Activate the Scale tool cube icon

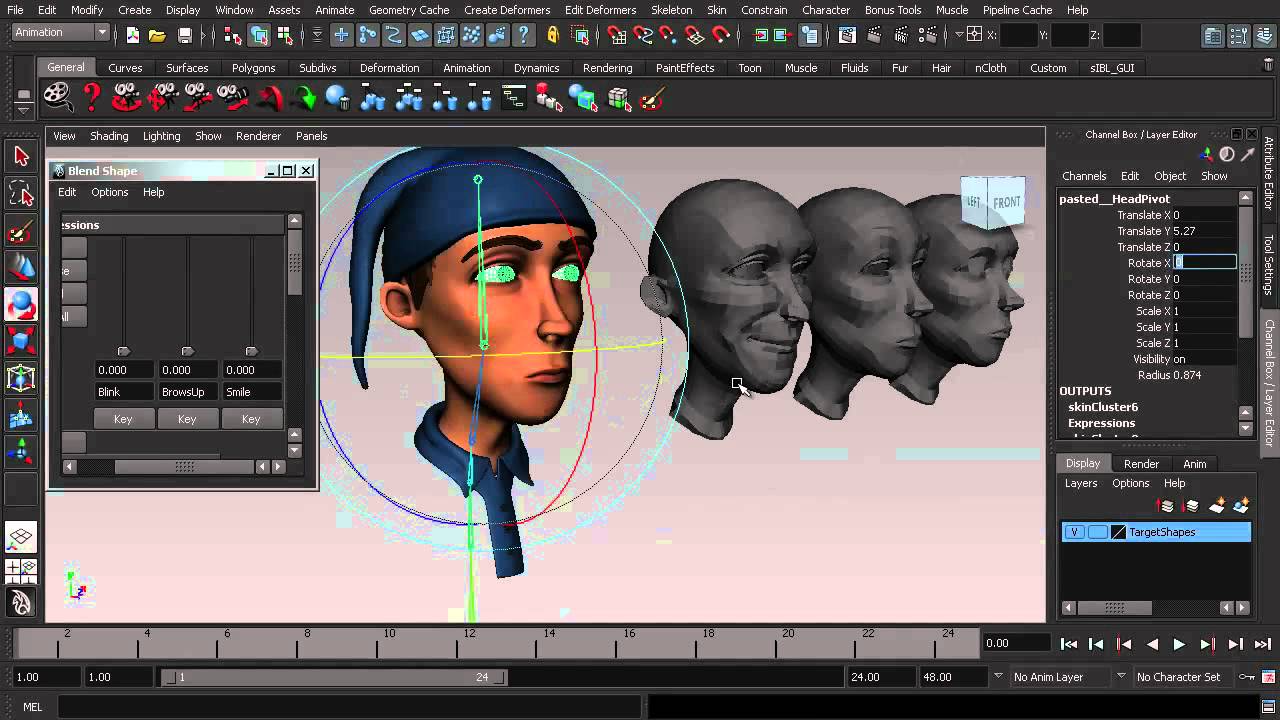pos(21,341)
